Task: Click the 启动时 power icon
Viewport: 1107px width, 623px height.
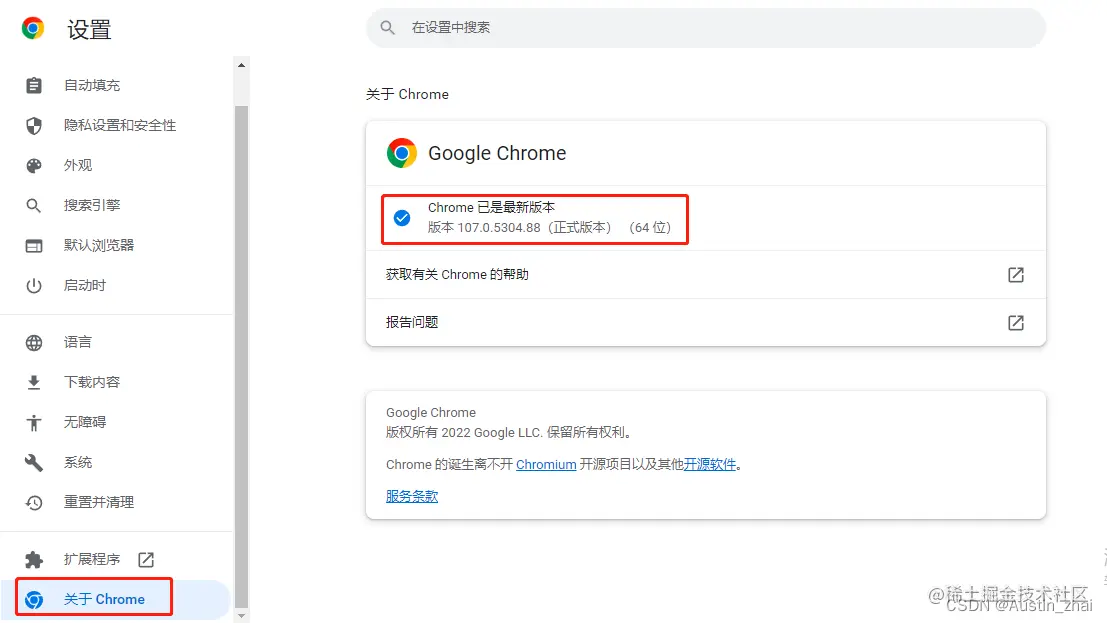Action: [34, 286]
